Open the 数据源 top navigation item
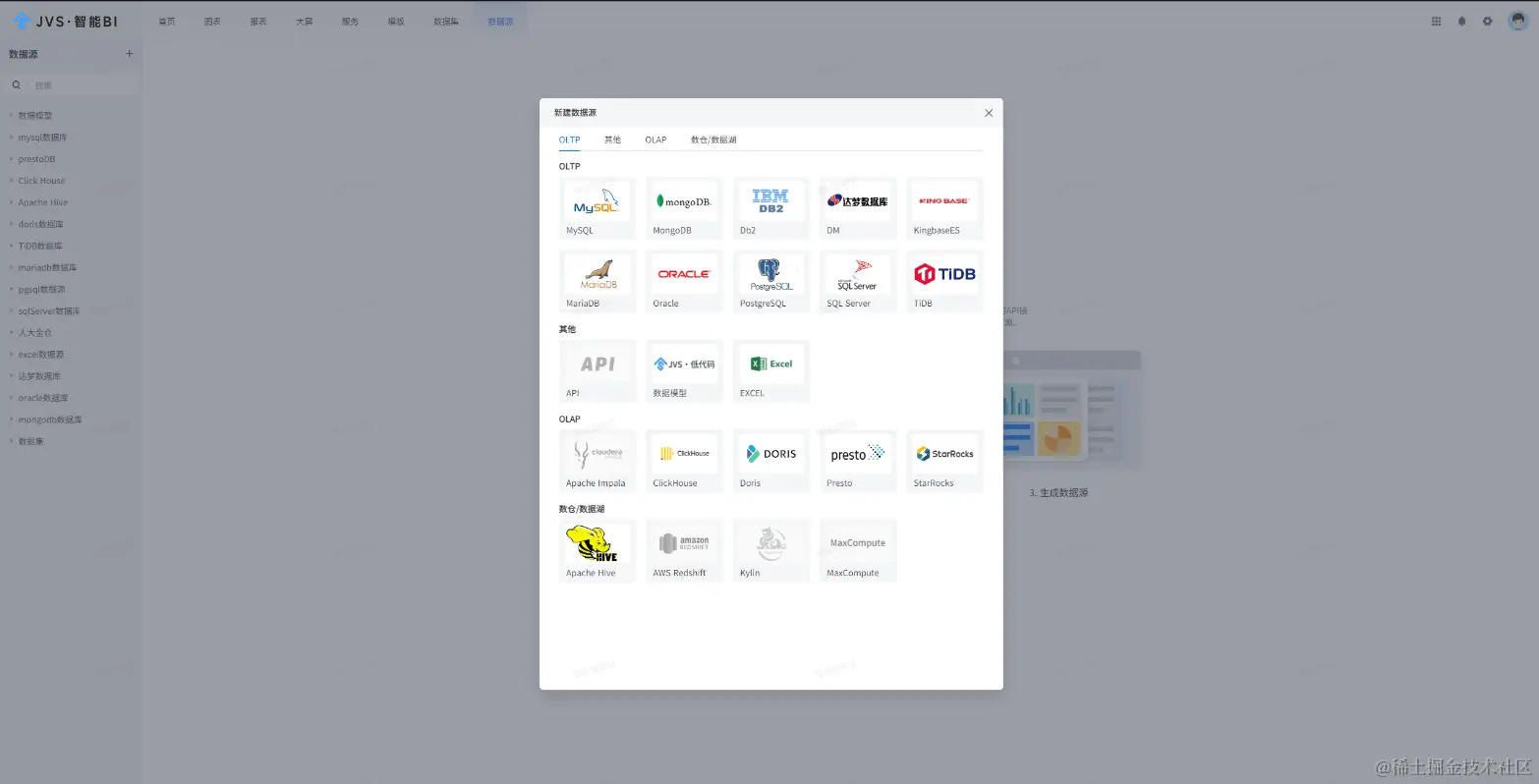1539x784 pixels. click(x=500, y=22)
